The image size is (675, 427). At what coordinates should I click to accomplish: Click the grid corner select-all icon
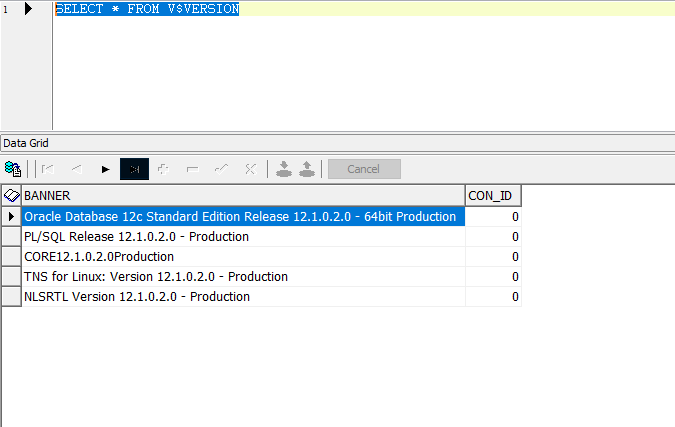point(11,195)
